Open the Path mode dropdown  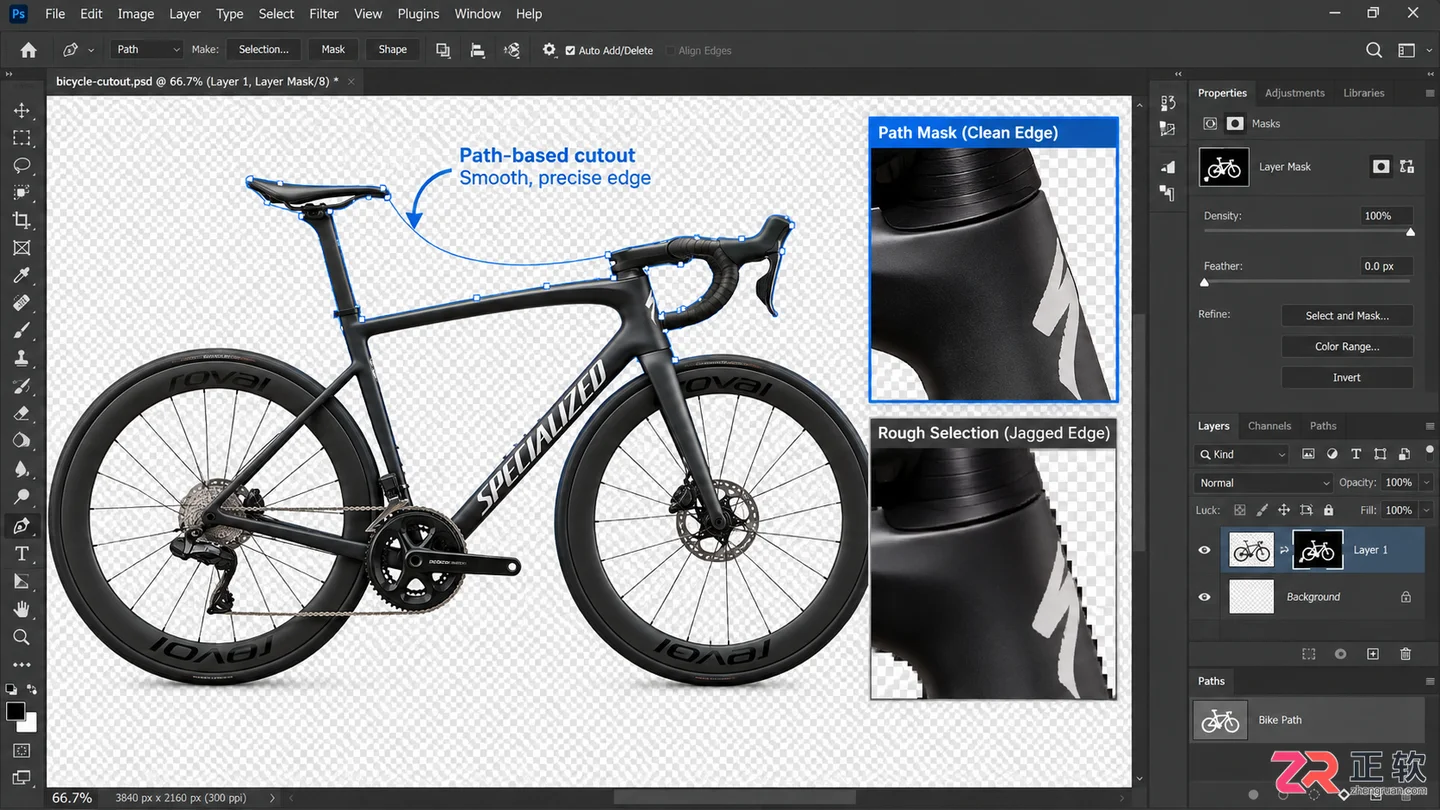coord(147,49)
